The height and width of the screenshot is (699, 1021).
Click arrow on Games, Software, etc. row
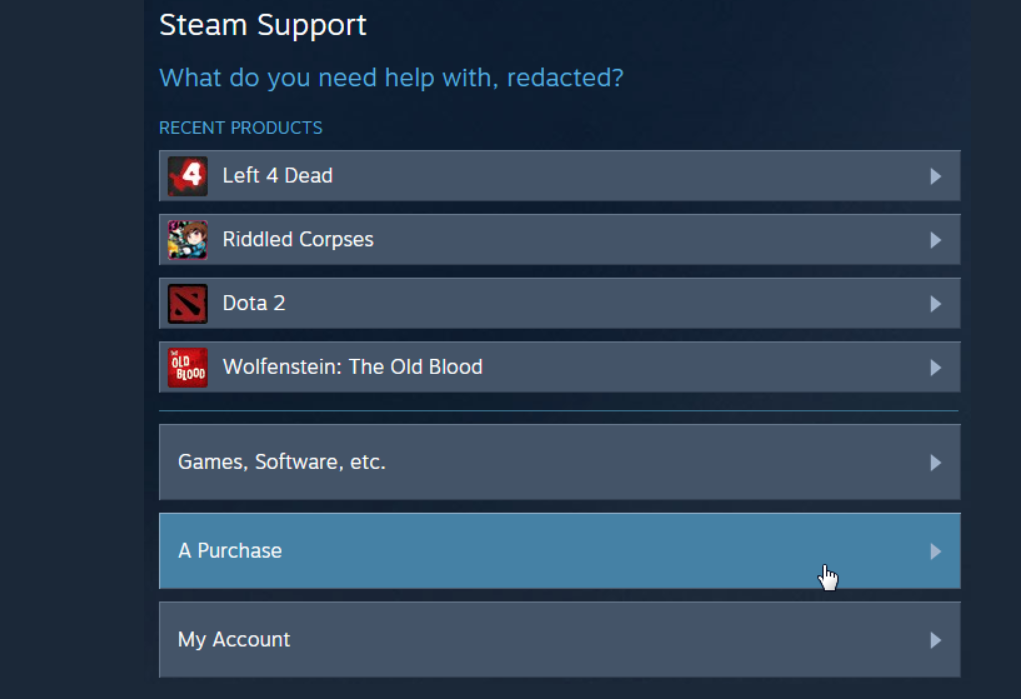click(936, 463)
